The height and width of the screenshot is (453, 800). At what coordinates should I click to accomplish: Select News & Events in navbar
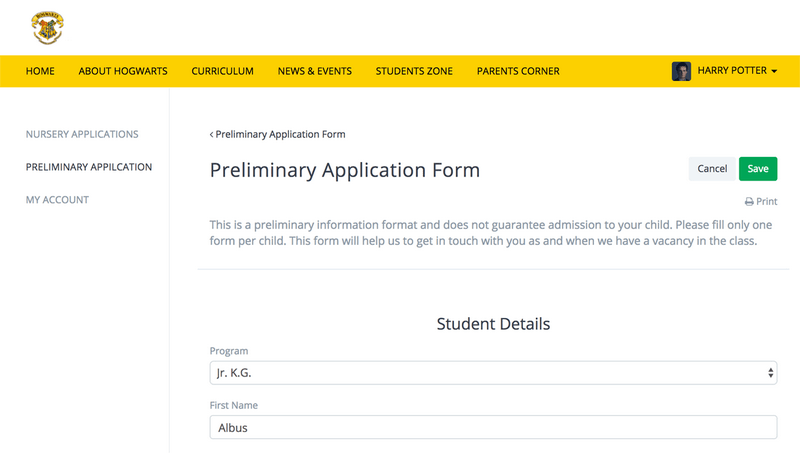tap(314, 71)
